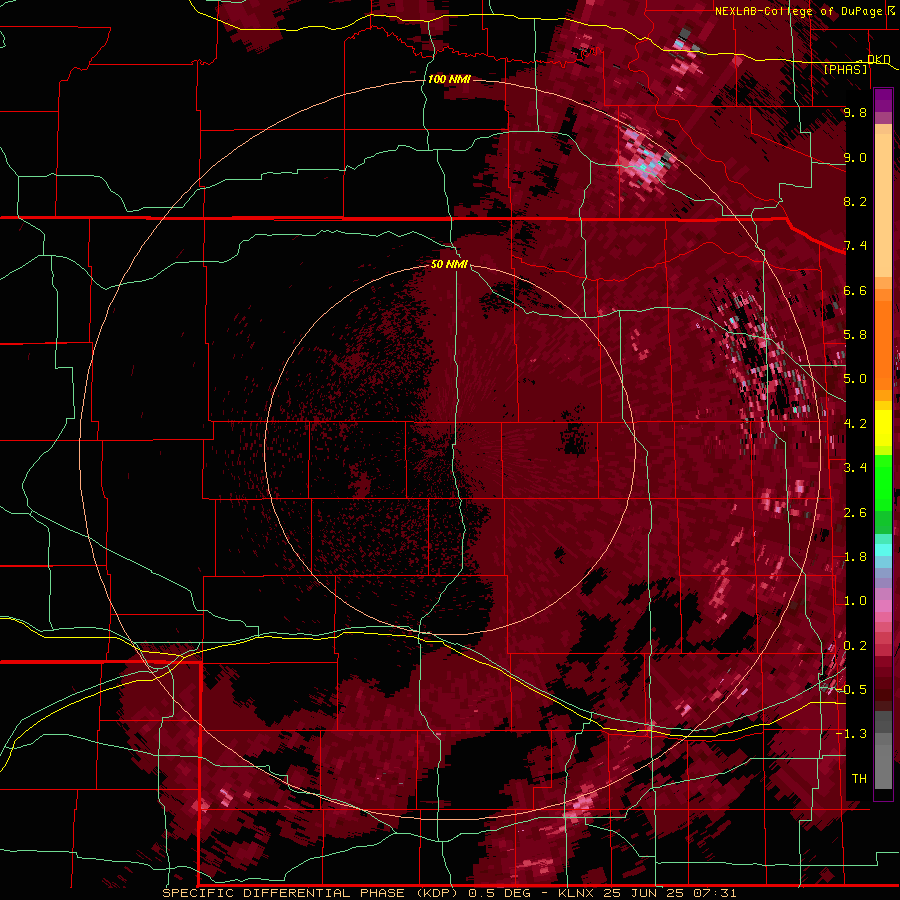The image size is (900, 900).
Task: Click the [PHAS] scale unit label
Action: tap(845, 69)
